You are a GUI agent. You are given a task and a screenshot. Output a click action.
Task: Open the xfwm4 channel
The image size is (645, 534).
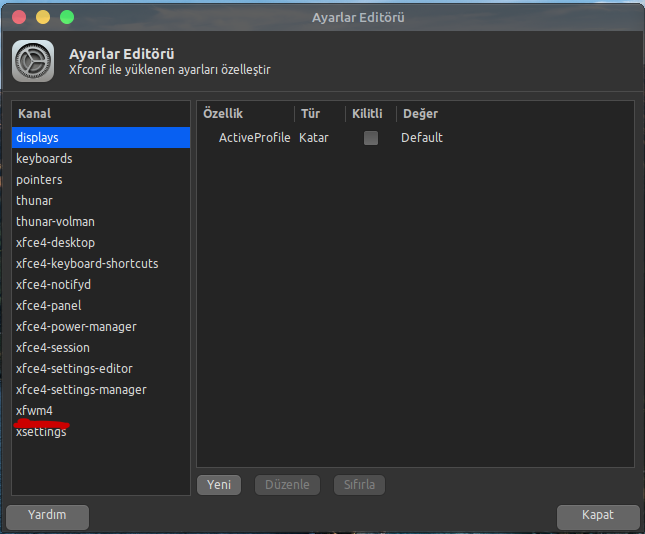pyautogui.click(x=101, y=410)
